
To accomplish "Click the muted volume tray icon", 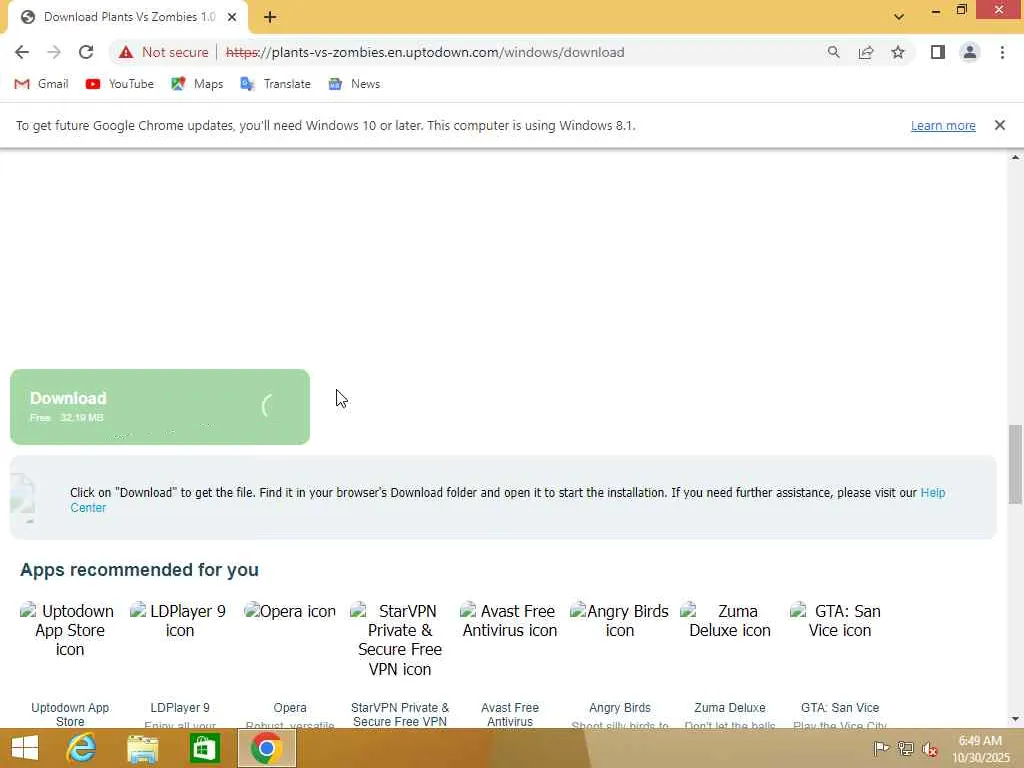I will [x=930, y=748].
